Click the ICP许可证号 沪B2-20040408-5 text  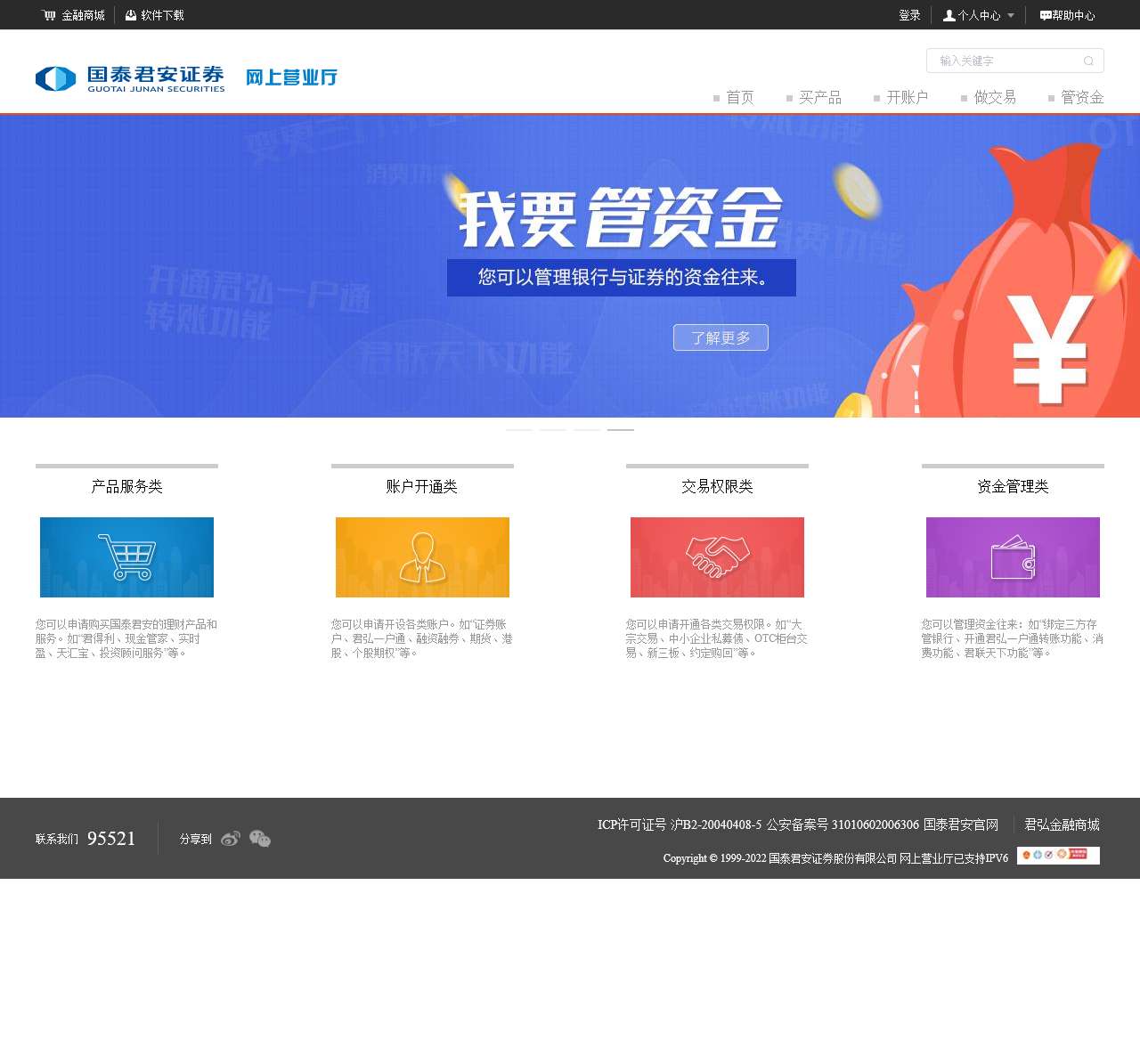(x=680, y=824)
